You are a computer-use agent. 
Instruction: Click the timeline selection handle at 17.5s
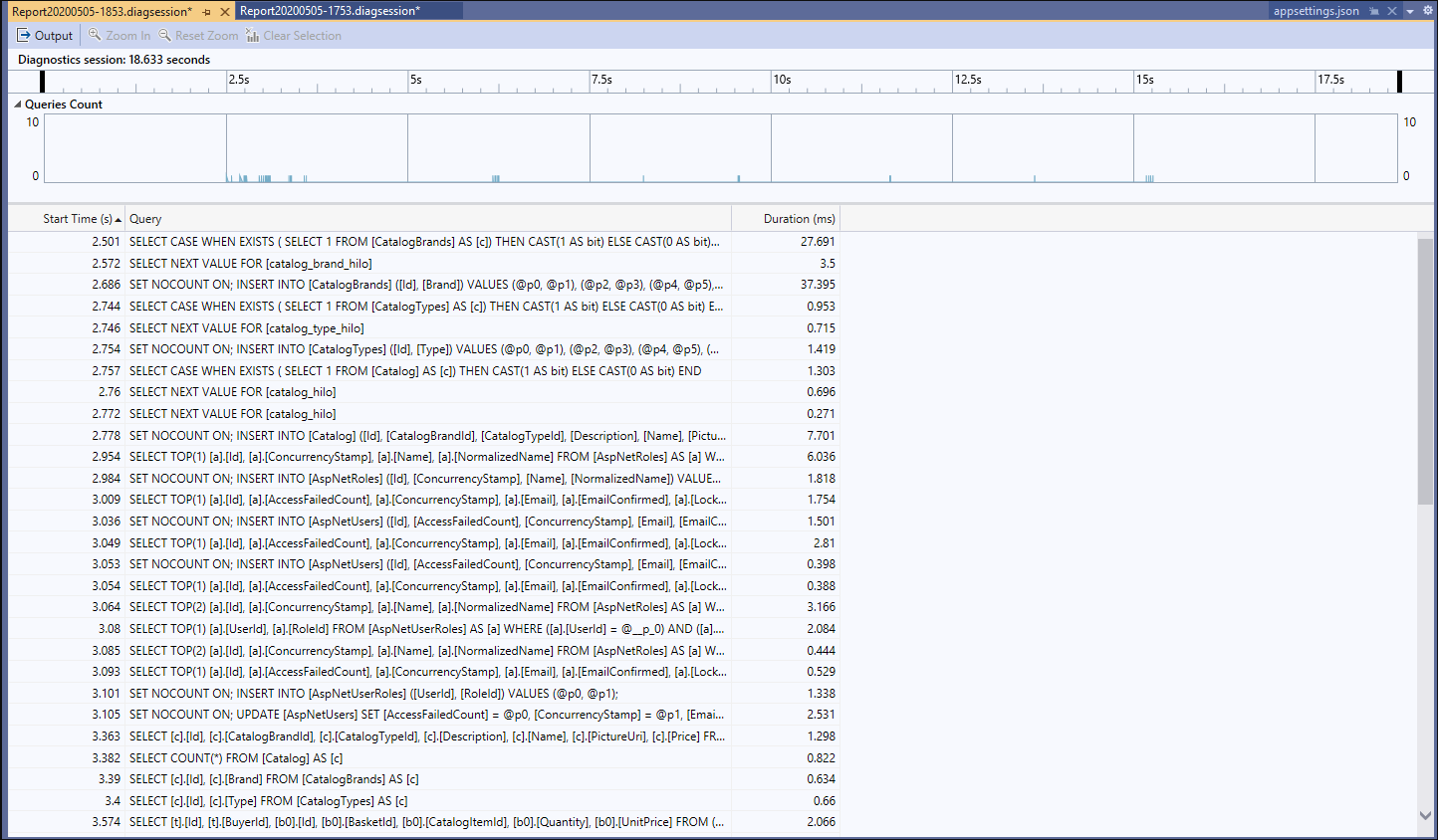[1398, 81]
